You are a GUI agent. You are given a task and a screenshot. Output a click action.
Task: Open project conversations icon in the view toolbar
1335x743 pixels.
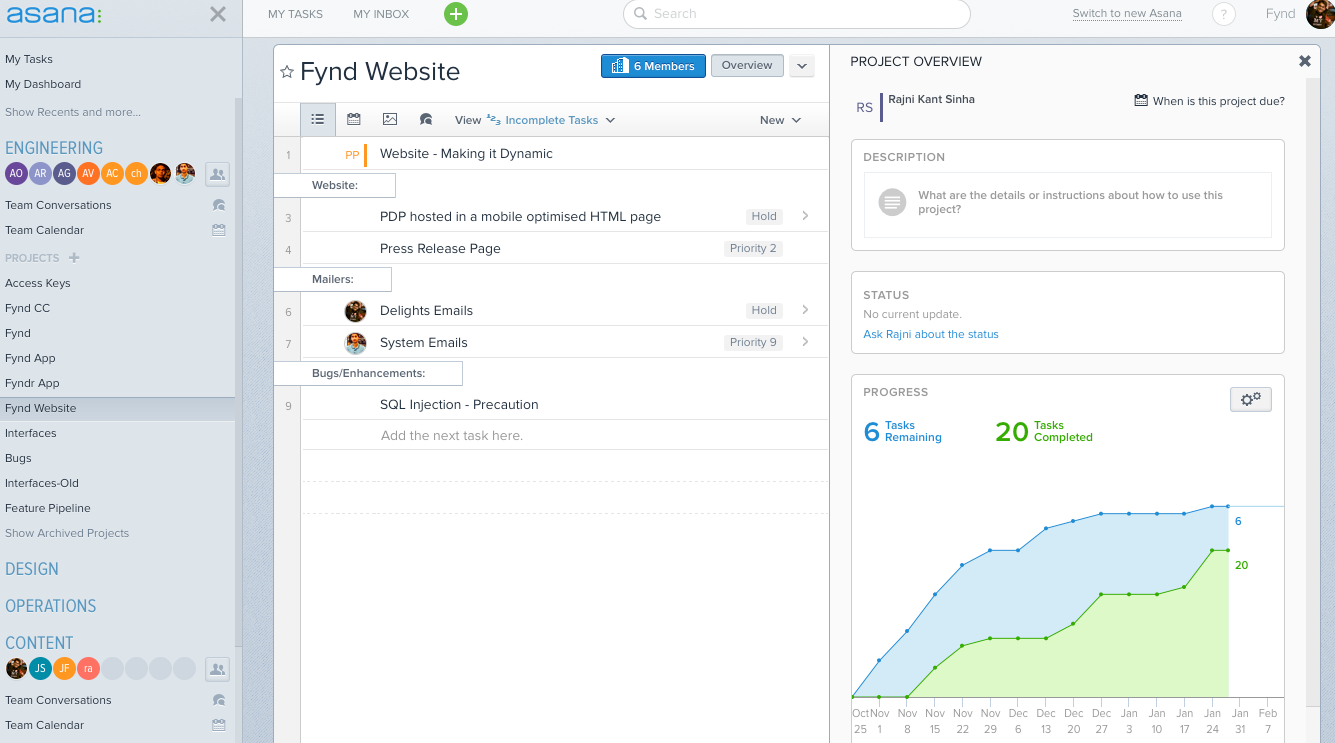tap(426, 119)
